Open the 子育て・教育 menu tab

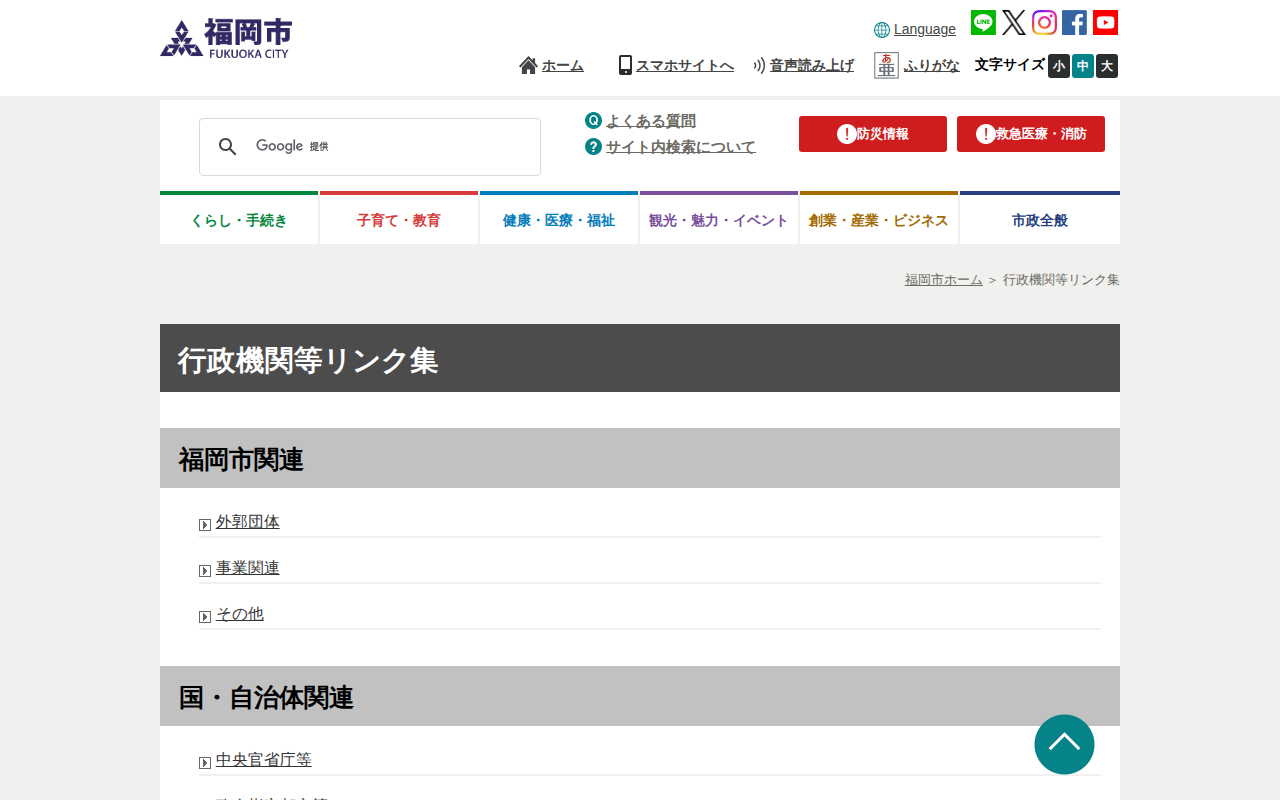coord(399,218)
